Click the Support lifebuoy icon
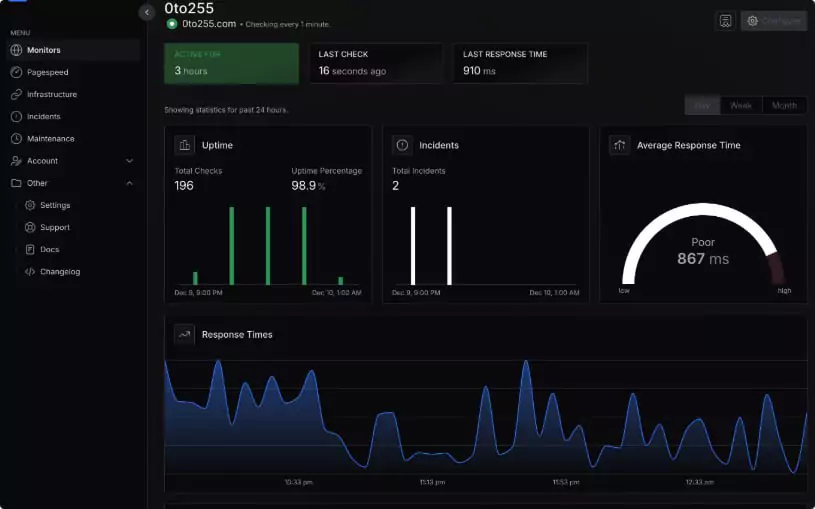815x509 pixels. click(30, 227)
